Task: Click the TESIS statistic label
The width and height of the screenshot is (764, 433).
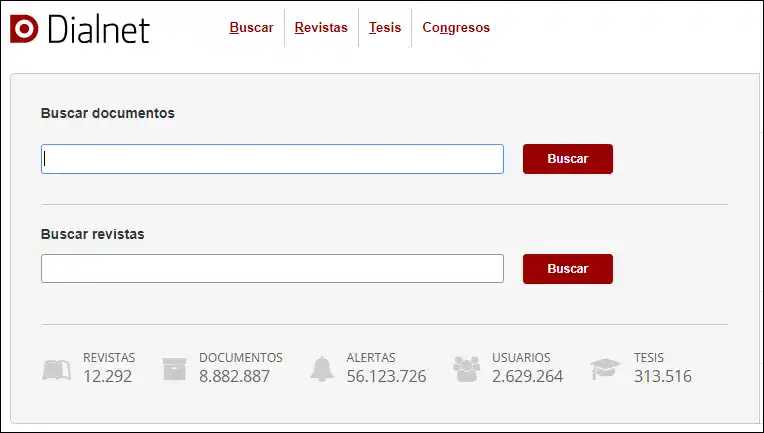Action: [x=649, y=358]
